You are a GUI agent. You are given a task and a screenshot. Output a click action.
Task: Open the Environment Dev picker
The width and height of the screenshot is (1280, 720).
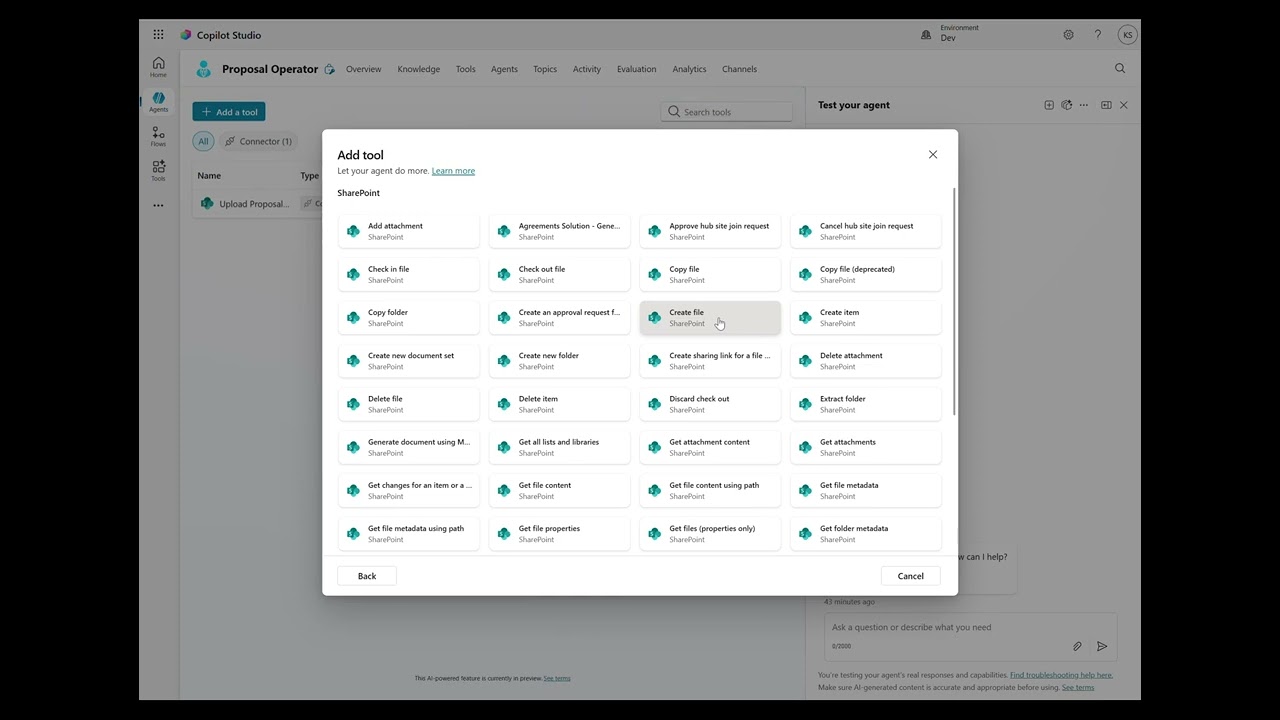point(949,34)
